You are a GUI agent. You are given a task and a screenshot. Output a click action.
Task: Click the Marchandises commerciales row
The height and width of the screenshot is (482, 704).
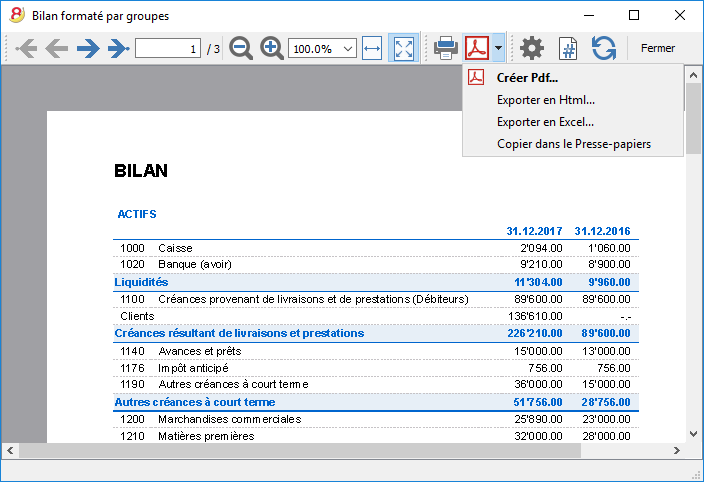(376, 420)
